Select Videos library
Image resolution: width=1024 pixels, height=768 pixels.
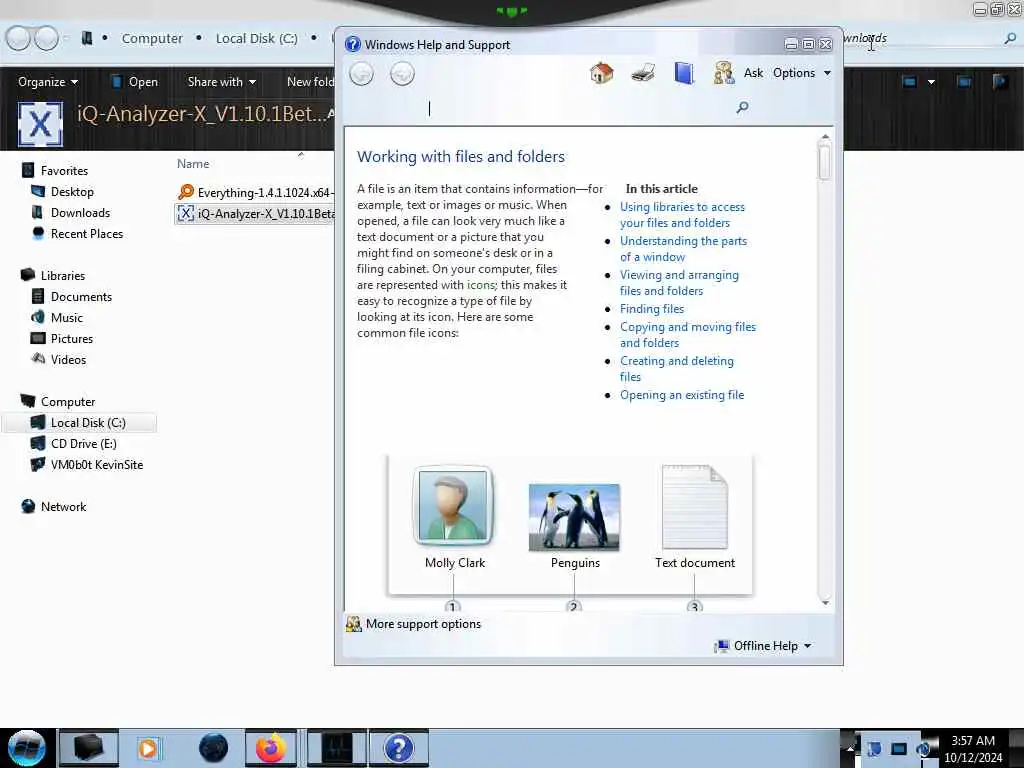coord(68,359)
